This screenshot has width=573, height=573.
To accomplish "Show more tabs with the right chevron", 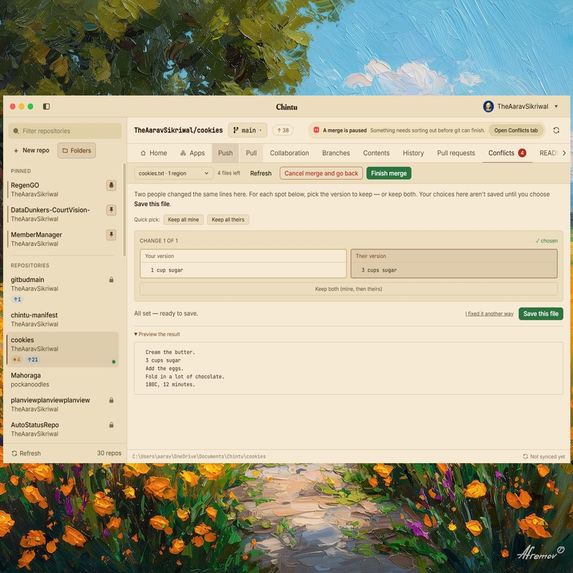I will point(564,153).
